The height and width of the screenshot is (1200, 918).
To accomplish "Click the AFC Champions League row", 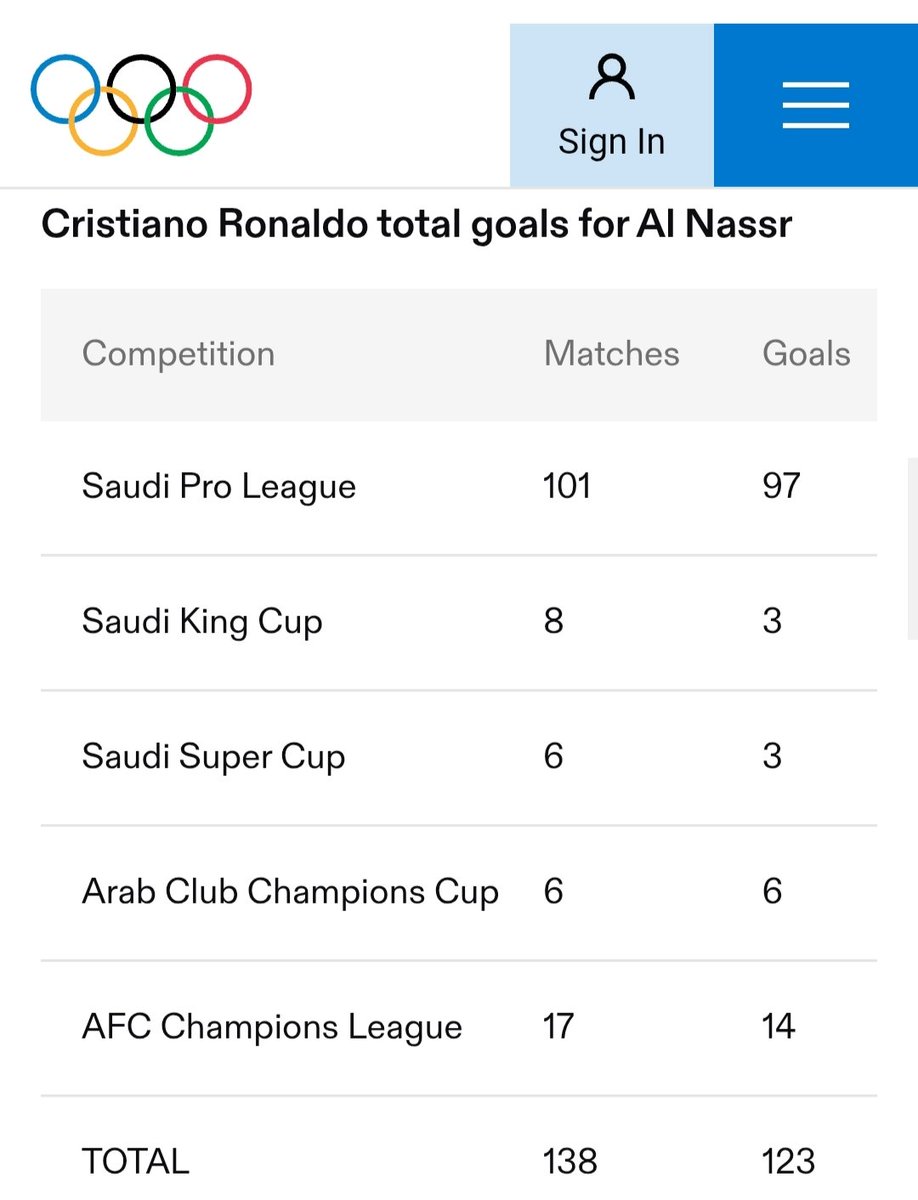I will tap(459, 1027).
